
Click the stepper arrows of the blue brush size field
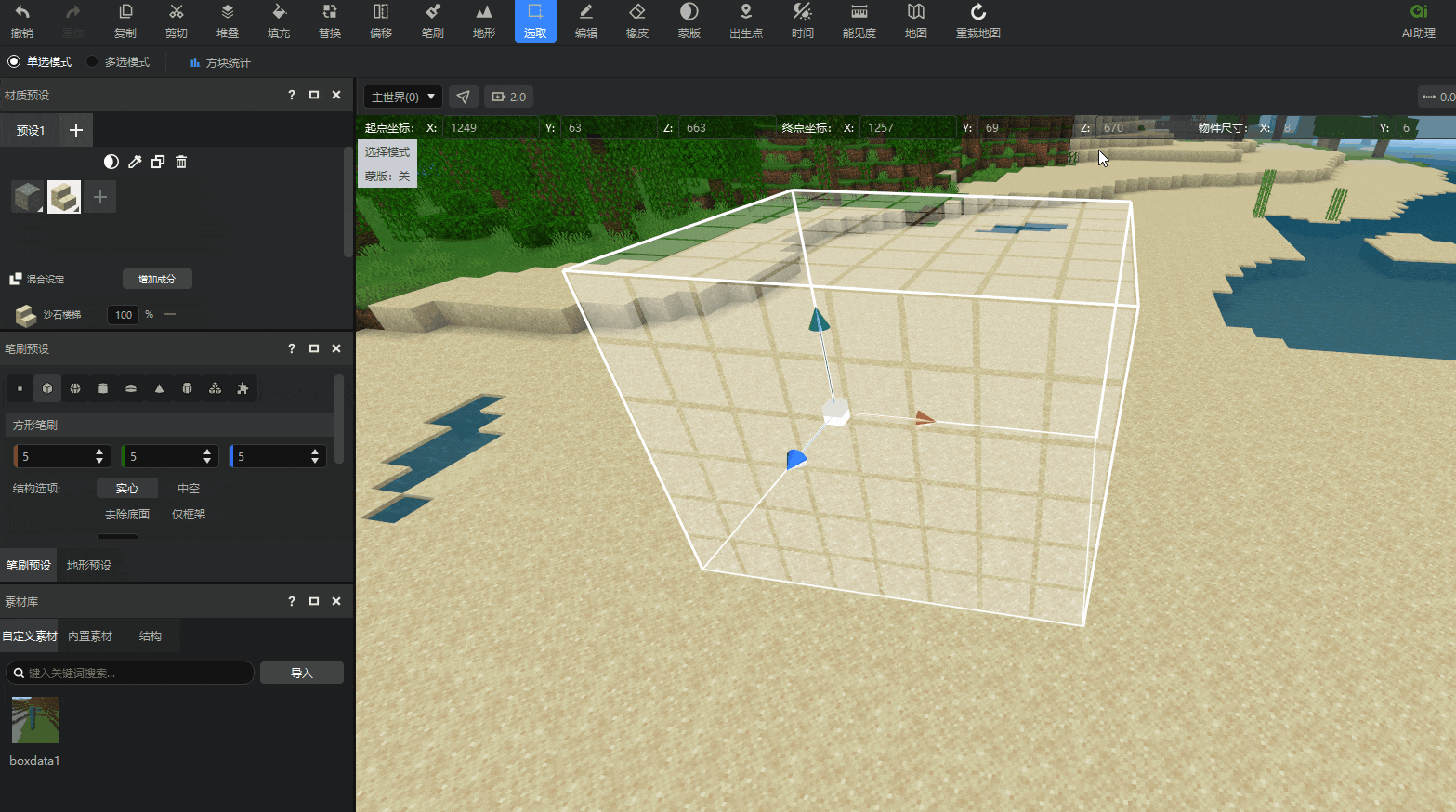[x=315, y=456]
